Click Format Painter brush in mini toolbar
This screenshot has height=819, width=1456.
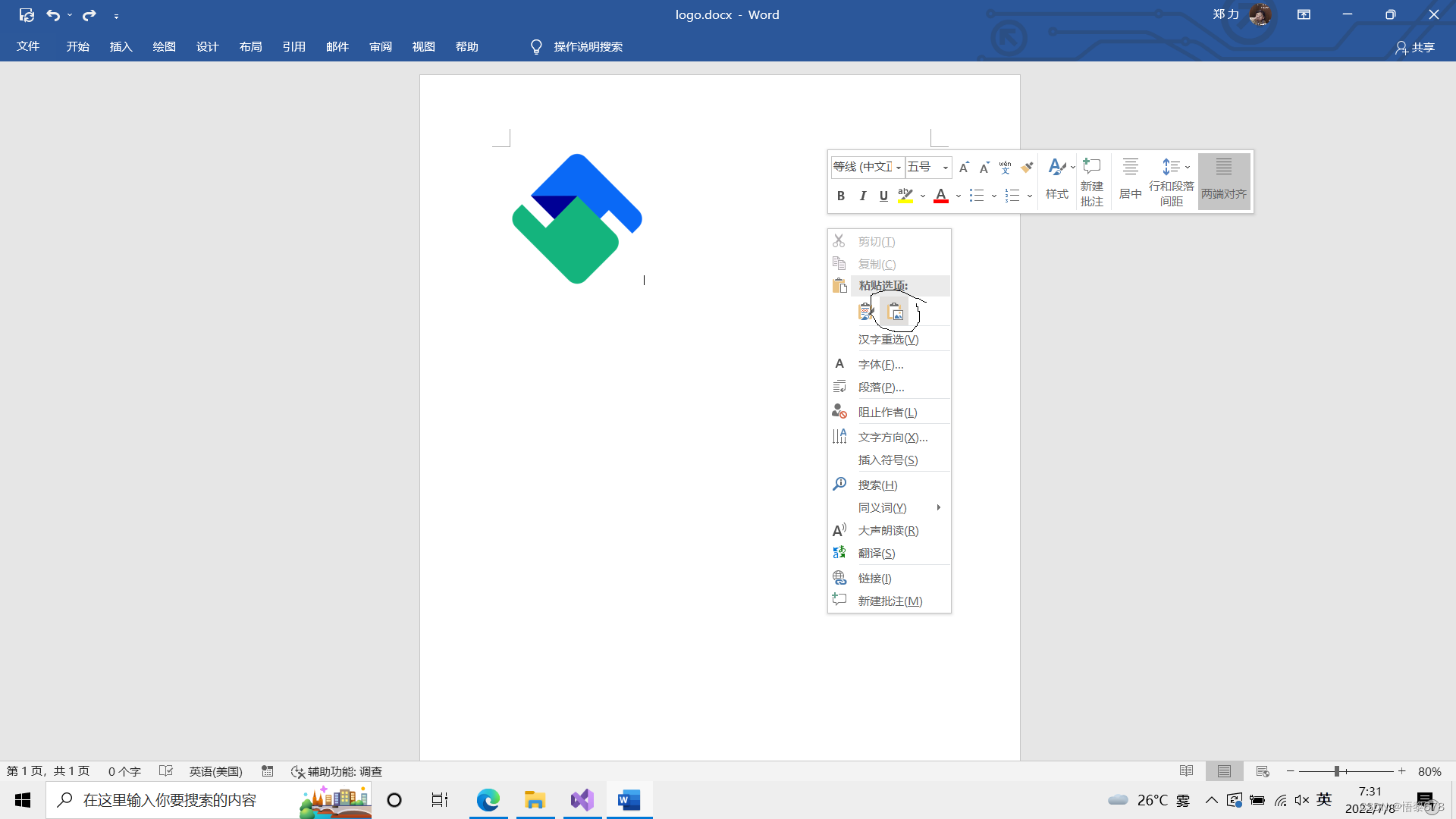click(1027, 167)
